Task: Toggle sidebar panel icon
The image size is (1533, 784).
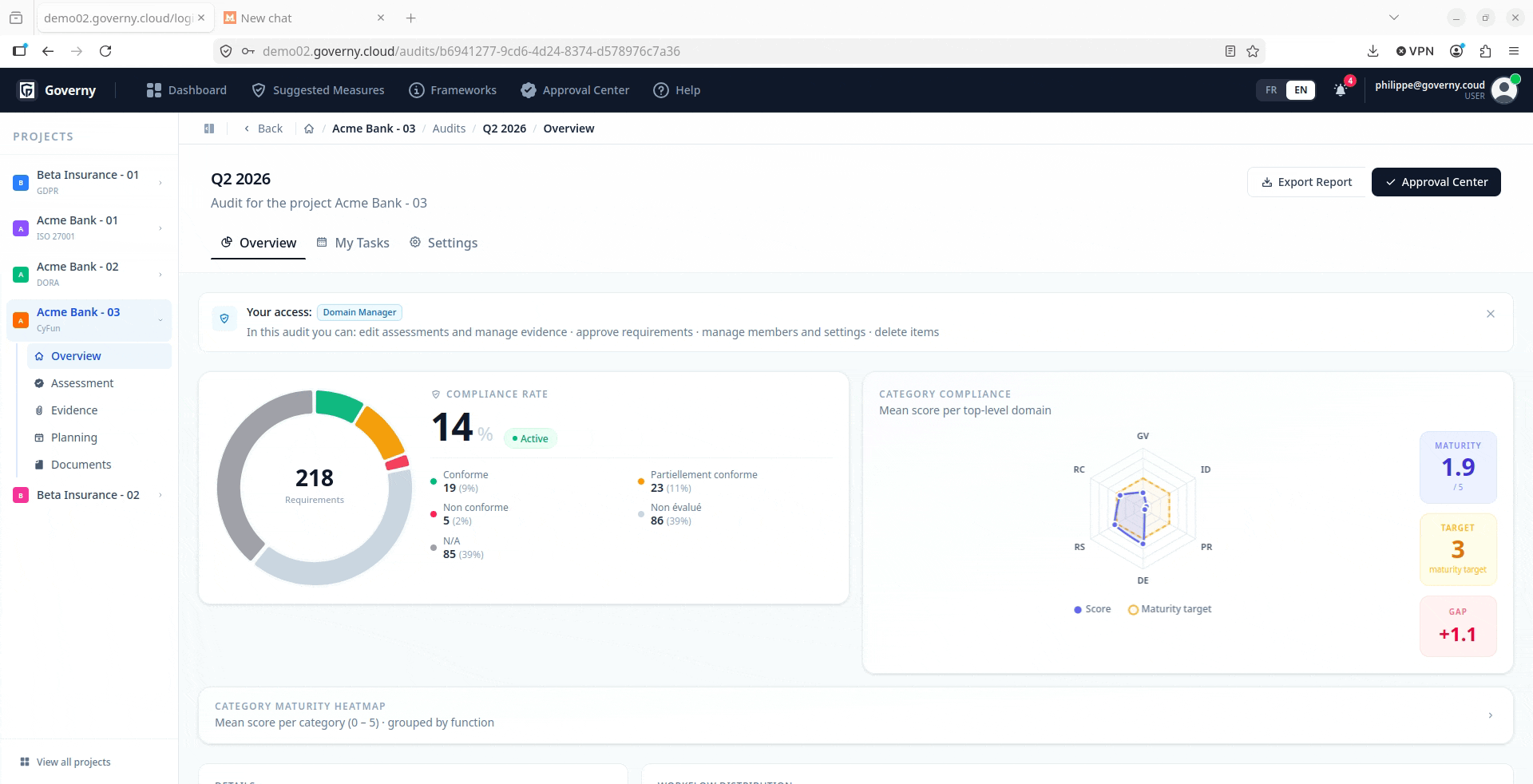Action: click(209, 129)
